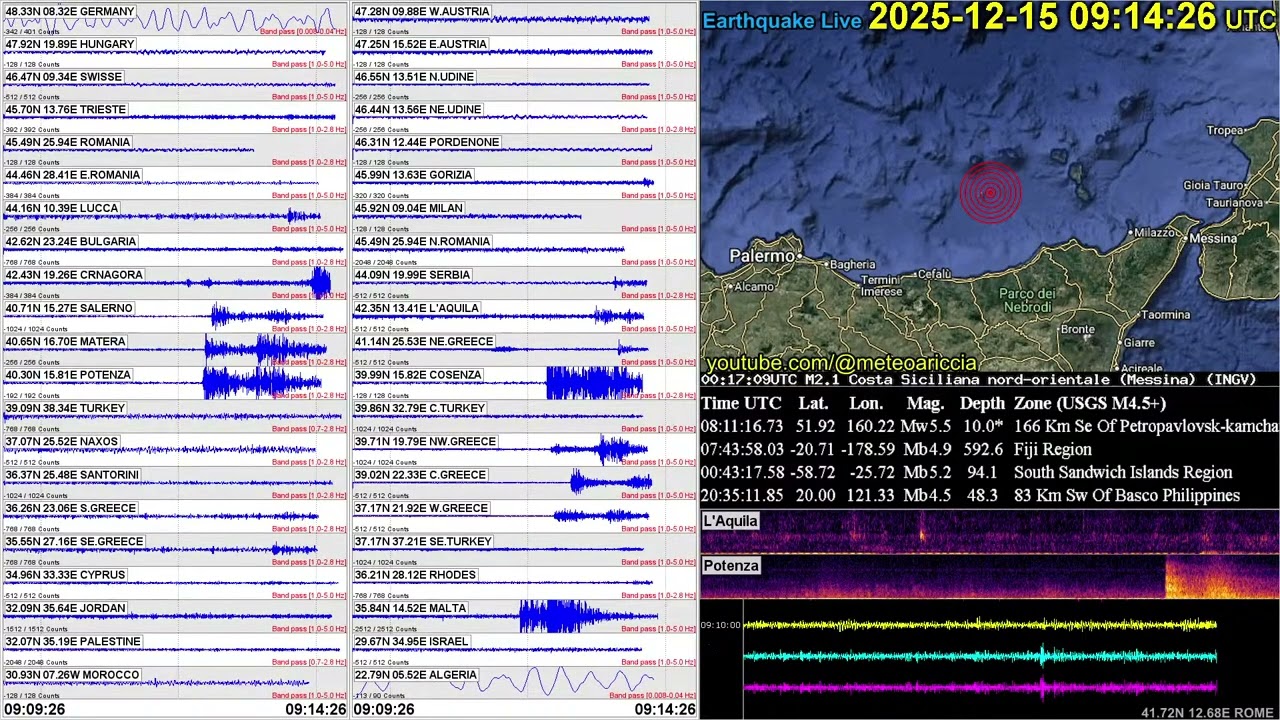The height and width of the screenshot is (720, 1280).
Task: Select the CRNAGORA station label
Action: click(x=74, y=275)
